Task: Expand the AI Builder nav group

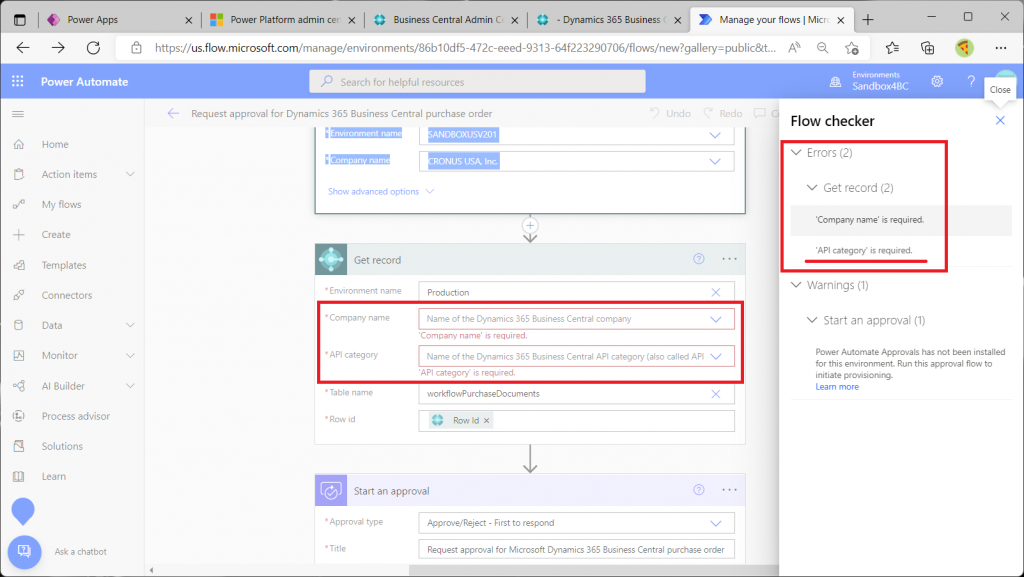Action: coord(130,386)
